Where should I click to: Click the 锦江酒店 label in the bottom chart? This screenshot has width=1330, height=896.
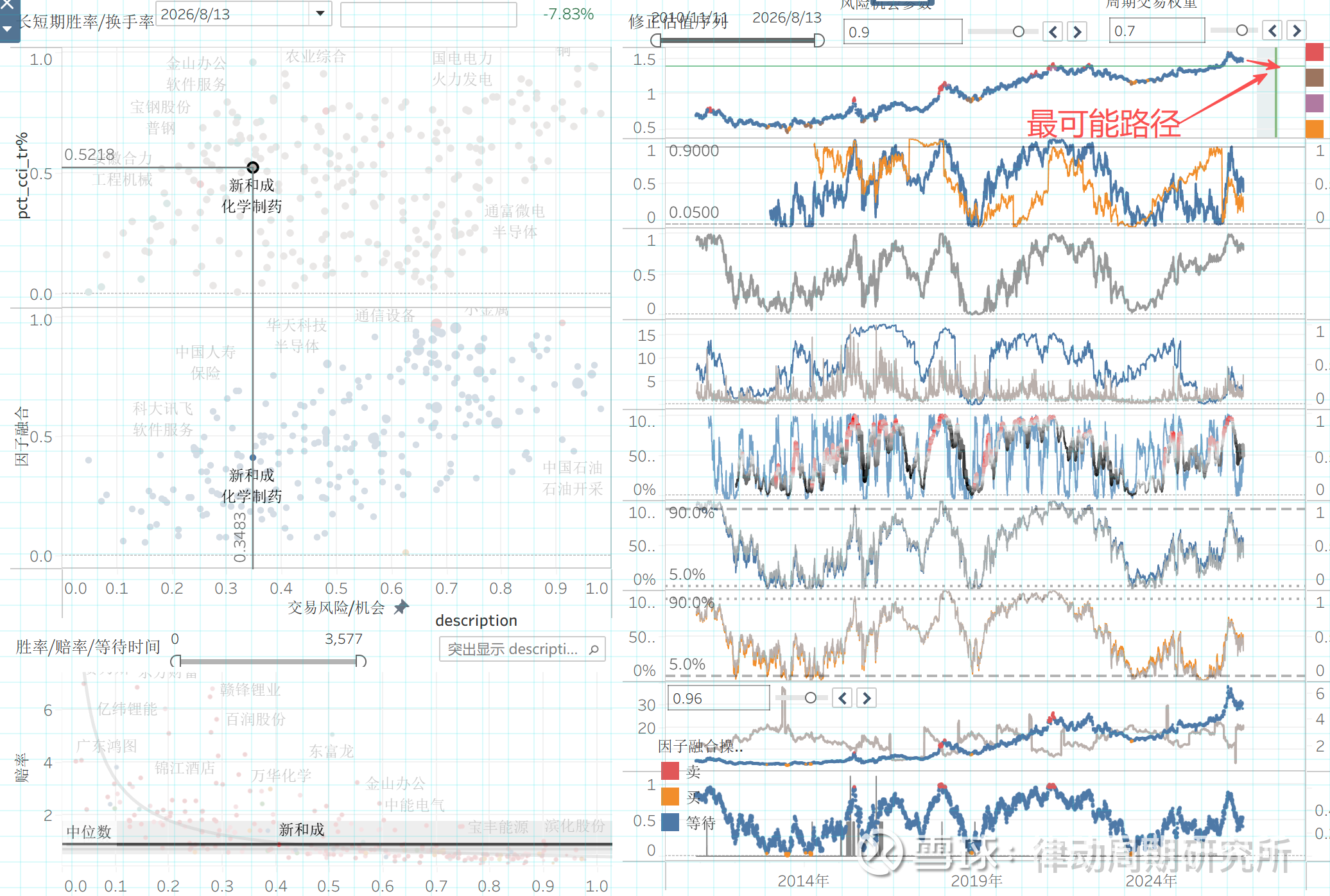coord(185,768)
